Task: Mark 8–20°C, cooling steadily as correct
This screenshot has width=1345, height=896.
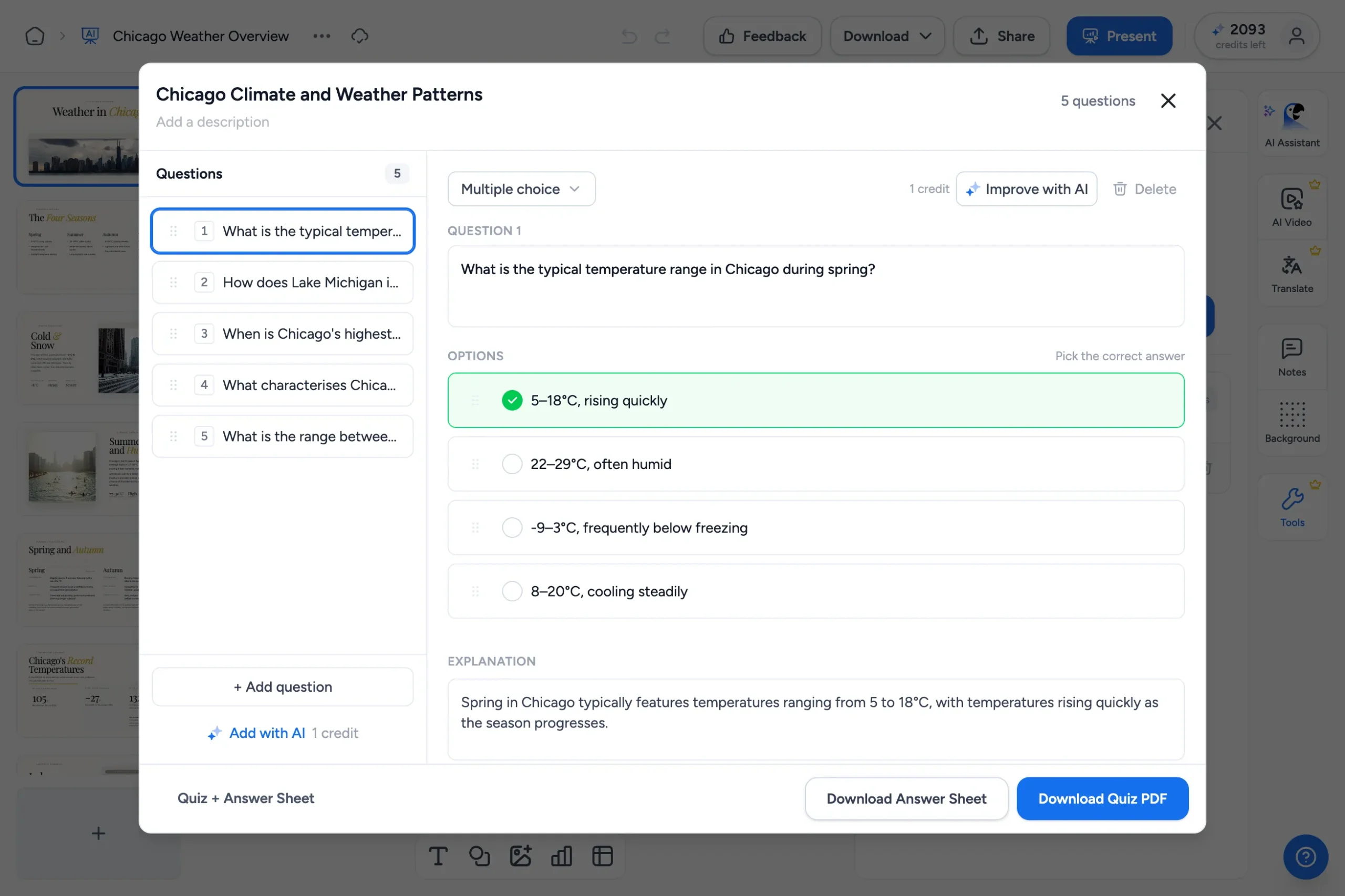Action: pyautogui.click(x=512, y=591)
